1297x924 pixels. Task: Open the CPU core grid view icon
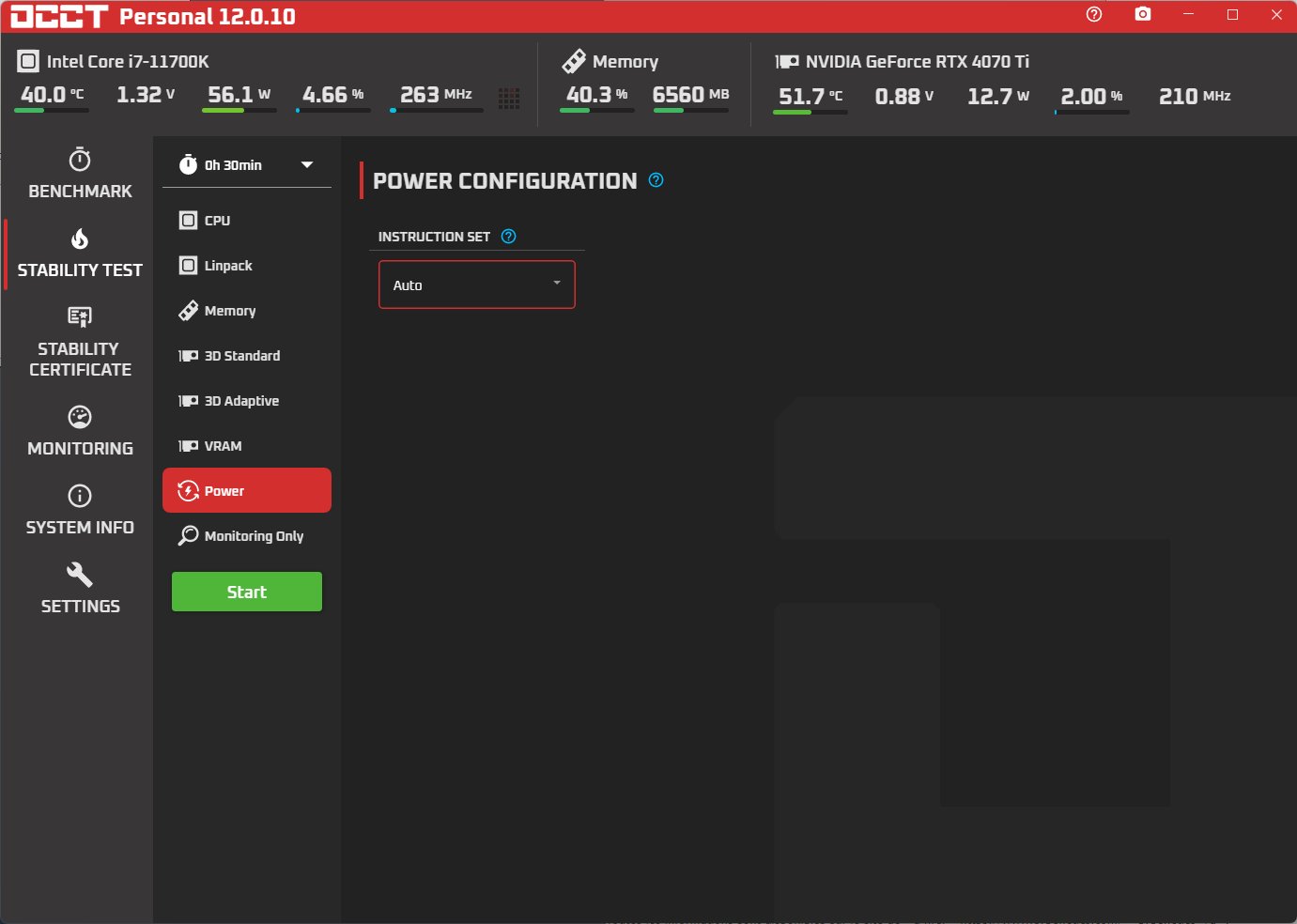[509, 98]
